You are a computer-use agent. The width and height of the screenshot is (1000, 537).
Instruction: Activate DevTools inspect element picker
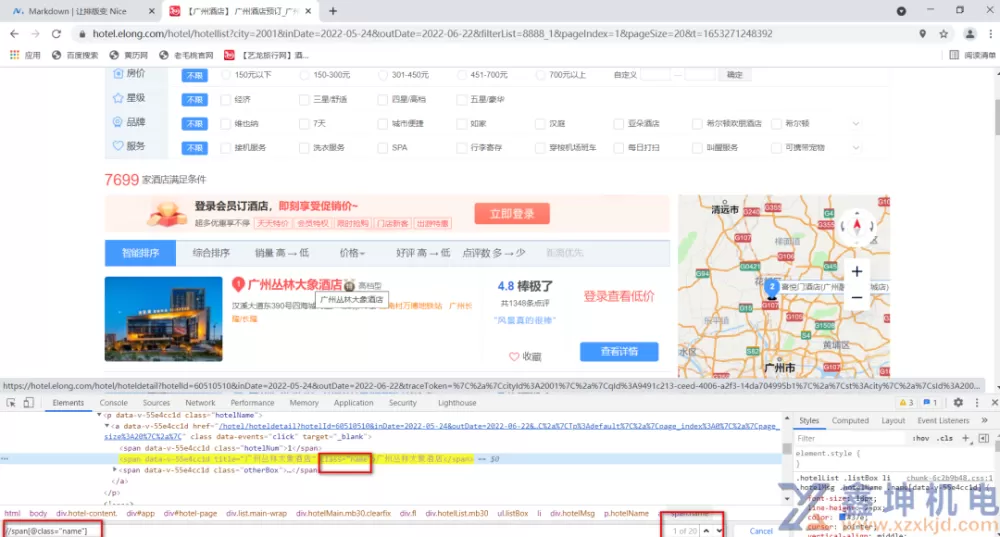coord(11,402)
